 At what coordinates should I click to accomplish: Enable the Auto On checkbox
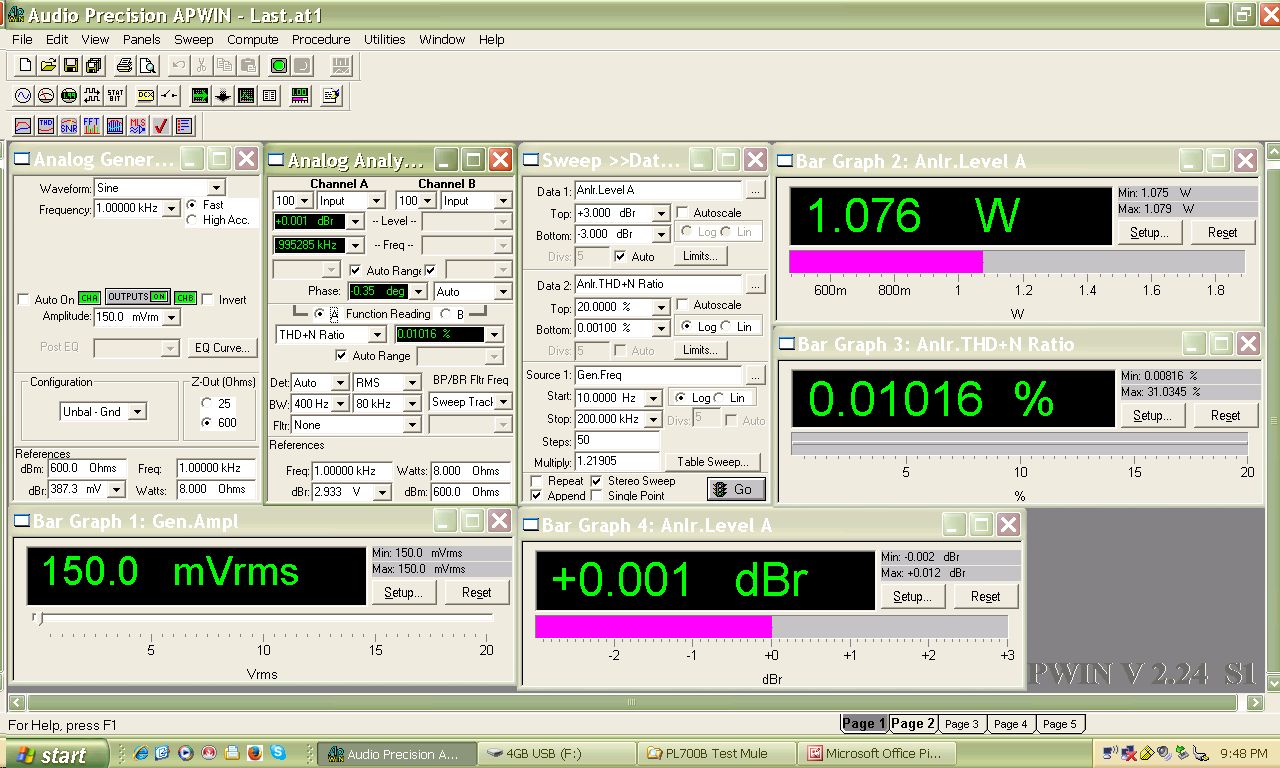(24, 300)
